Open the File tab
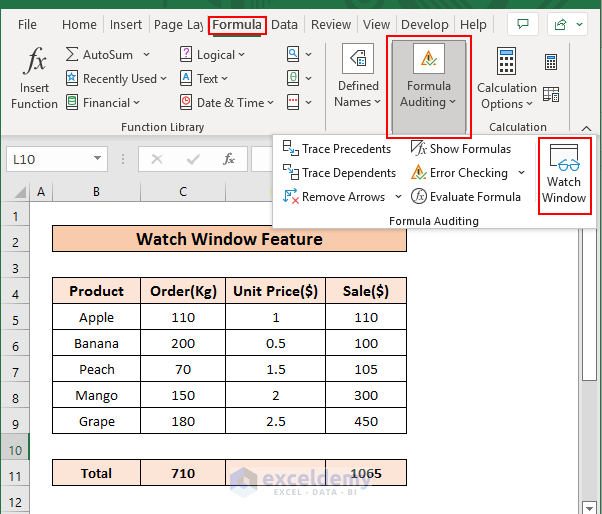 coord(27,25)
